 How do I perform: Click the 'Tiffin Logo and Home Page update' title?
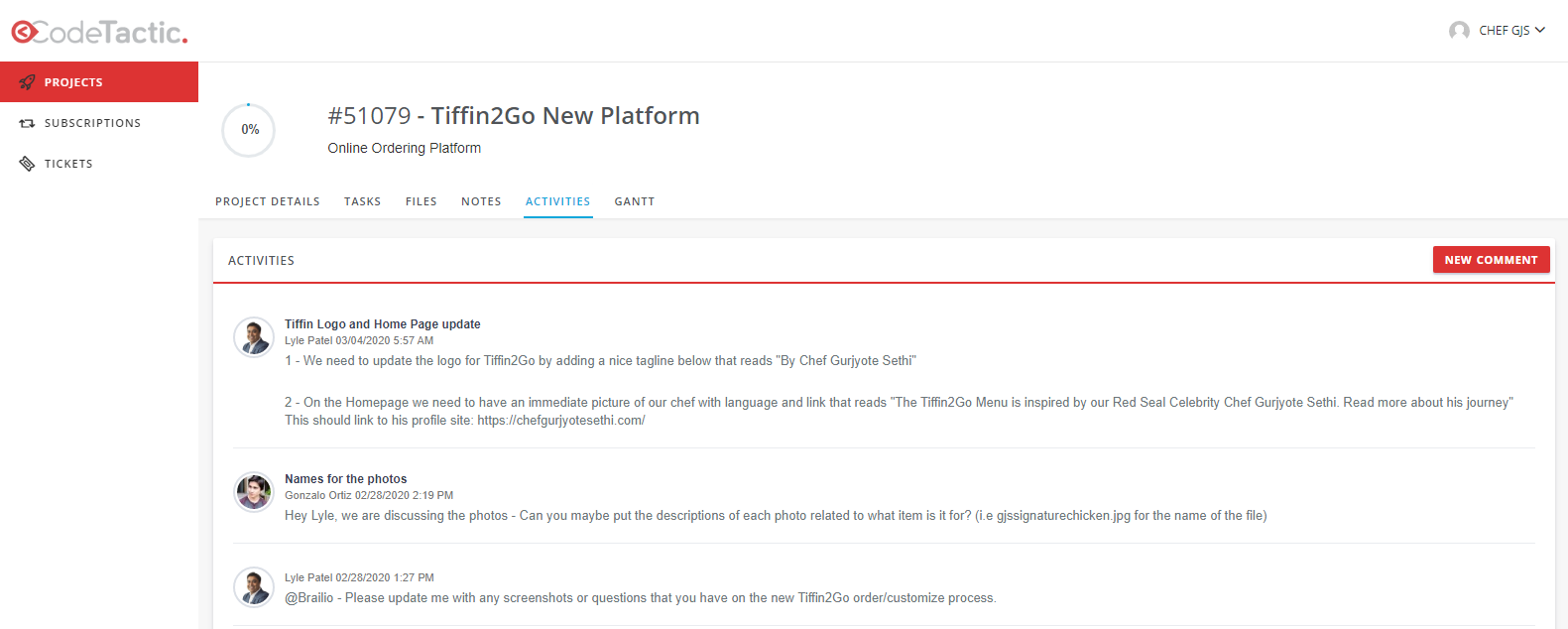click(383, 324)
